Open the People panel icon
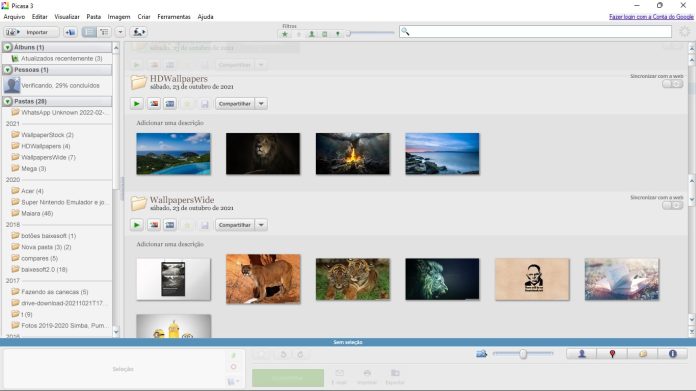The height and width of the screenshot is (391, 696). coord(581,354)
